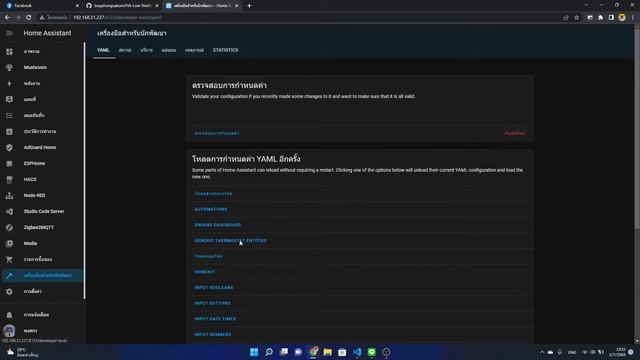Screen dimensions: 640x360
Task: Open the Logbook list icon
Action: (x=9, y=116)
